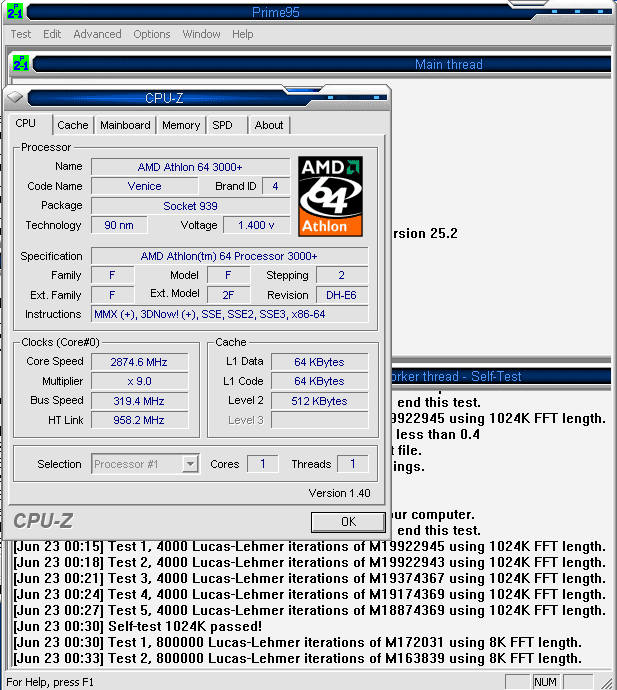Screen dimensions: 617x690
Task: Click the Test 2 M19922943 log line
Action: [x=309, y=562]
